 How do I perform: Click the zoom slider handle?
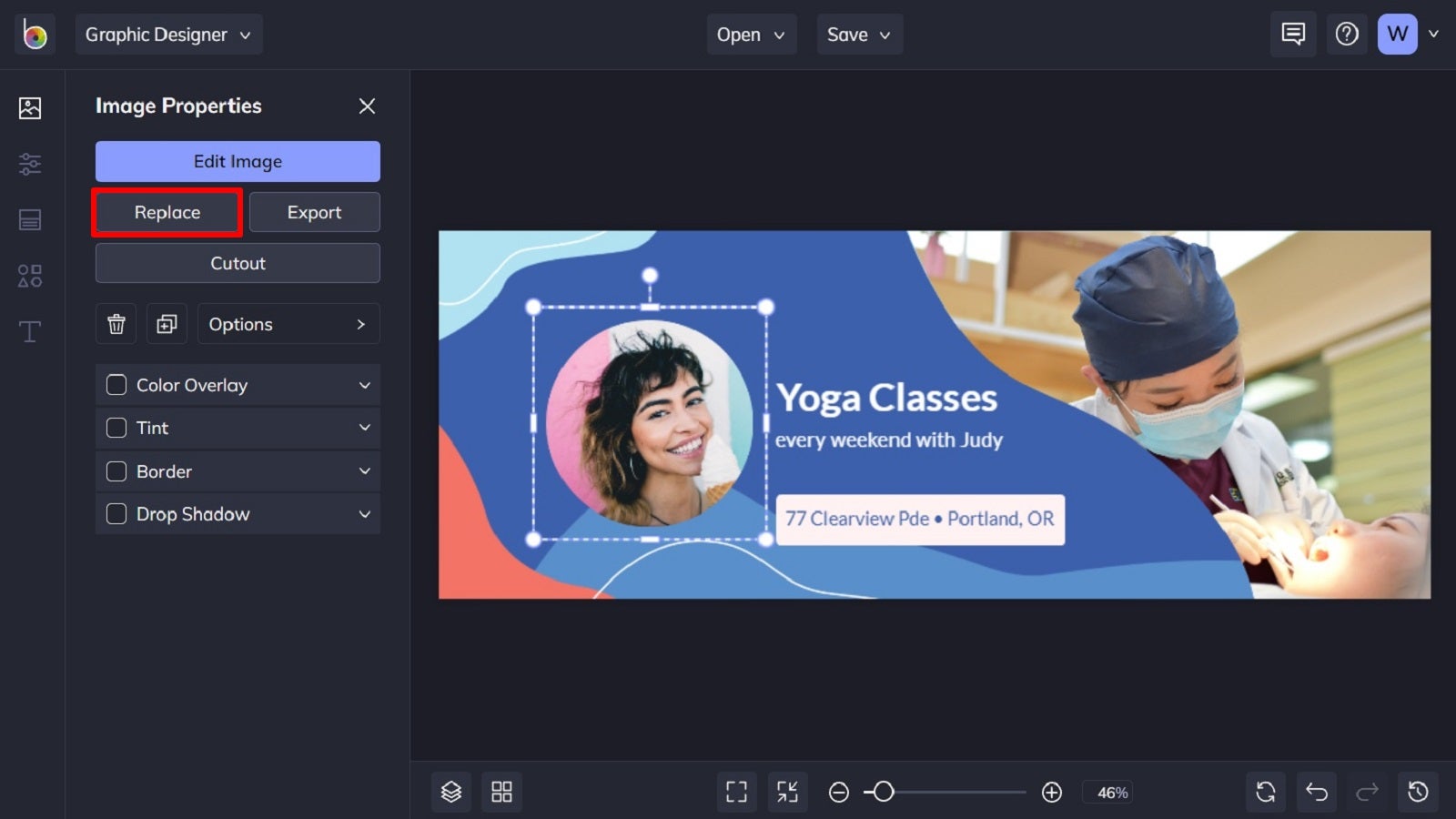[884, 792]
